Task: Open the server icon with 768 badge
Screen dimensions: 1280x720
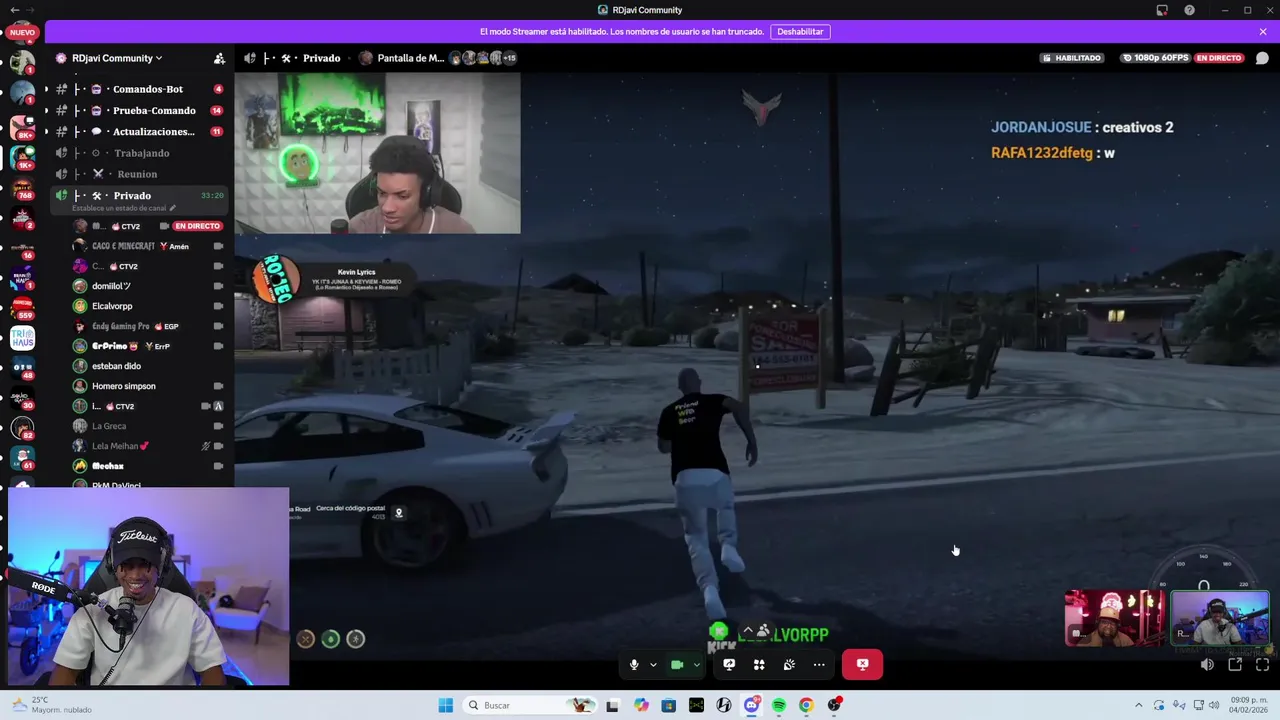Action: tap(22, 188)
